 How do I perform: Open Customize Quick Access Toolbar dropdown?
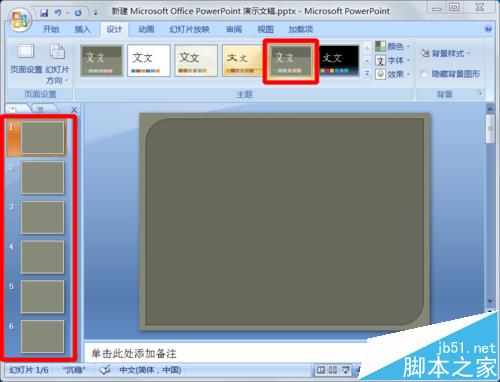coord(96,13)
